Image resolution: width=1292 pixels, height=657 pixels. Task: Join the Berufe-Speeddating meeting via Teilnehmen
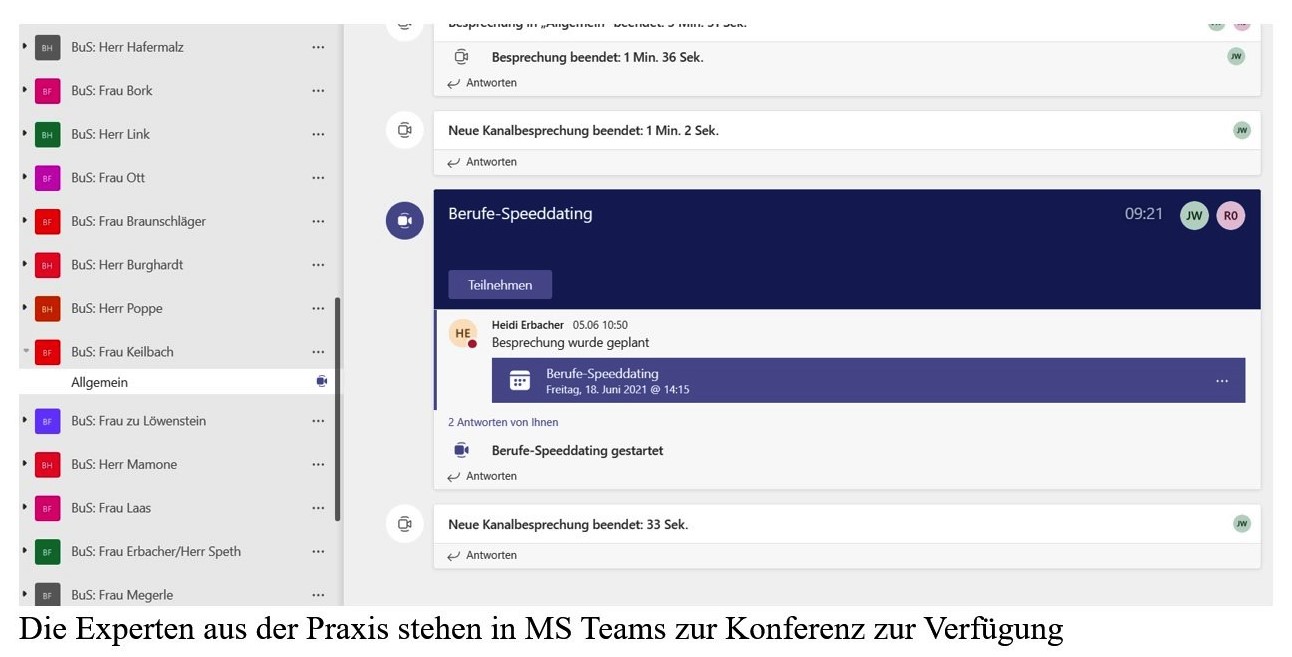pyautogui.click(x=500, y=285)
